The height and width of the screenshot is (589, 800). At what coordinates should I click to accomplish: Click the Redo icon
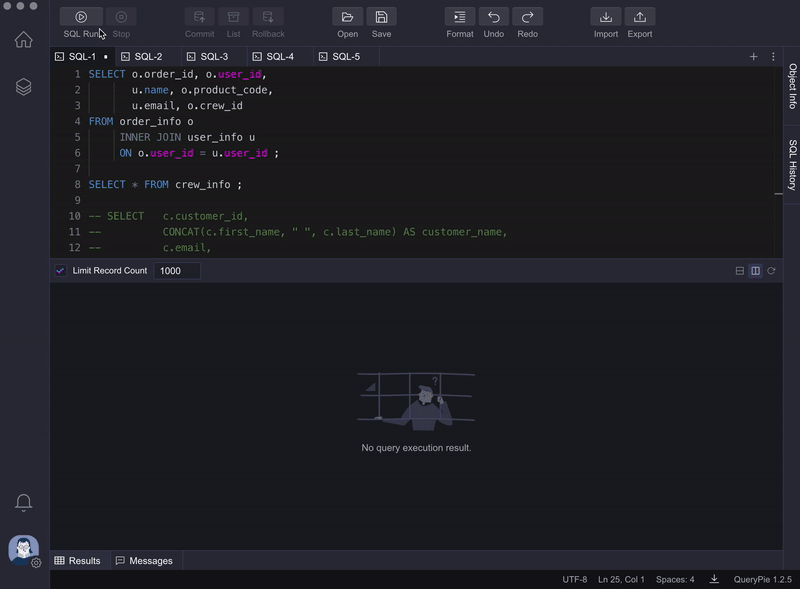click(x=527, y=17)
